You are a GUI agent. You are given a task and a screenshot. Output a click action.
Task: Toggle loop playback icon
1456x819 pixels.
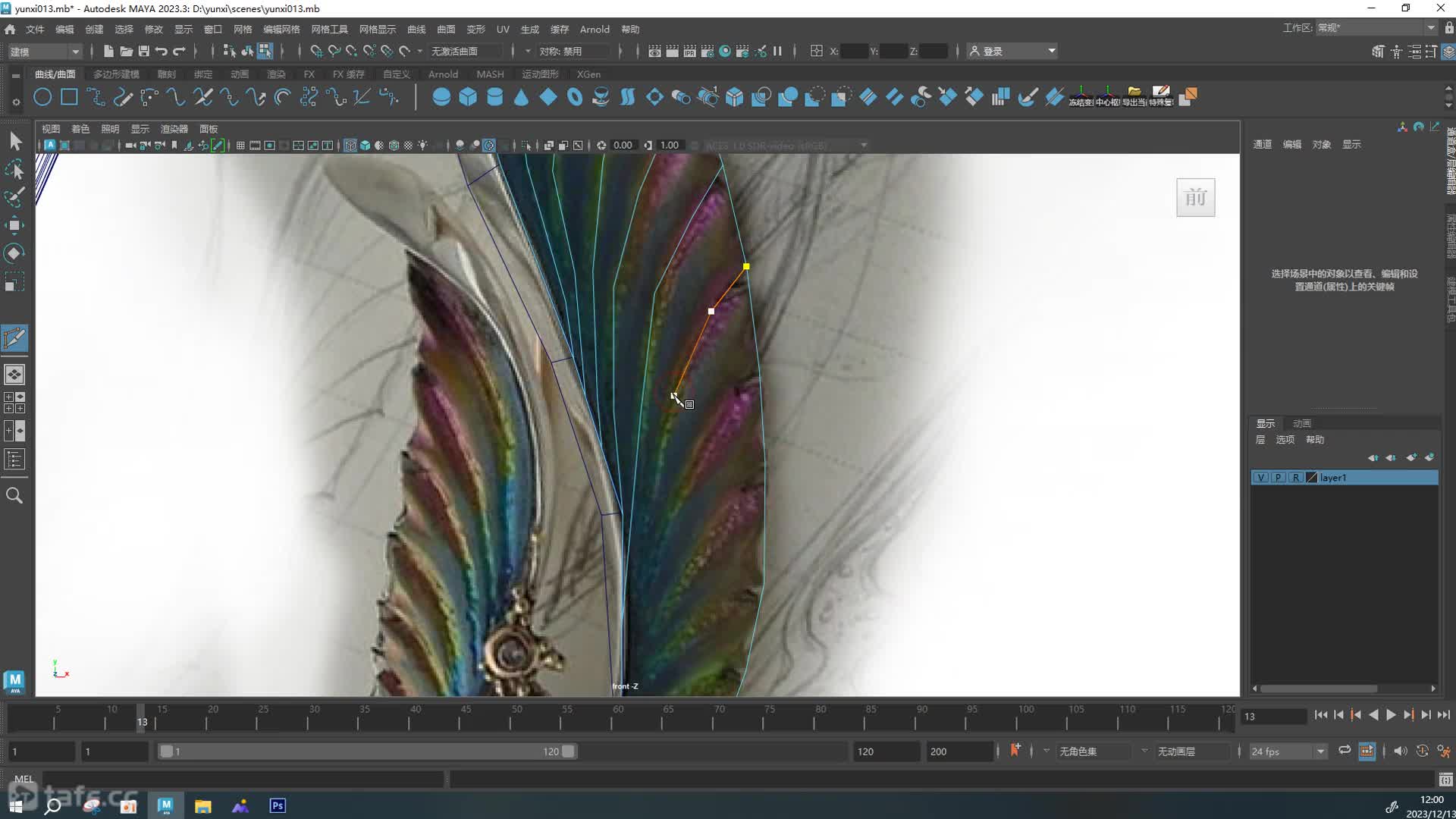(1345, 751)
